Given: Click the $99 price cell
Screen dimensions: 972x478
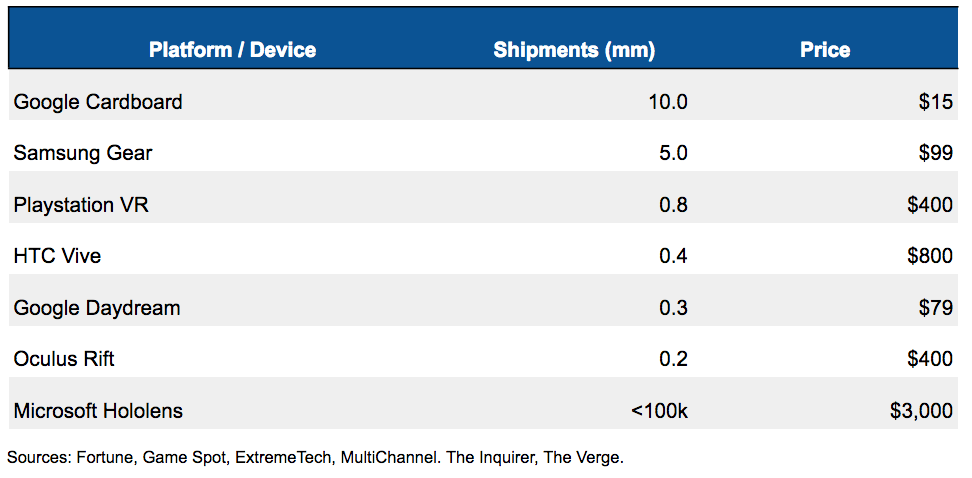Looking at the screenshot, I should point(936,153).
